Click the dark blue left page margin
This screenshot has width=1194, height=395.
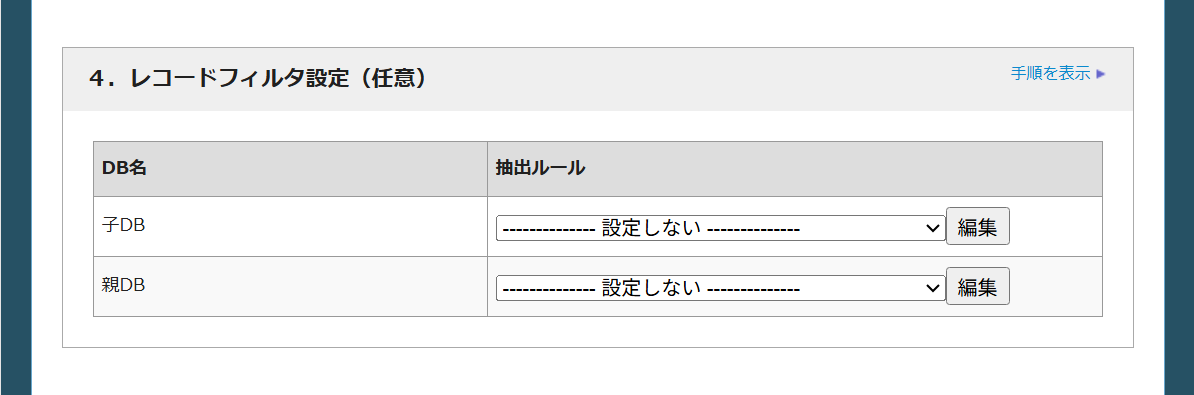point(15,198)
